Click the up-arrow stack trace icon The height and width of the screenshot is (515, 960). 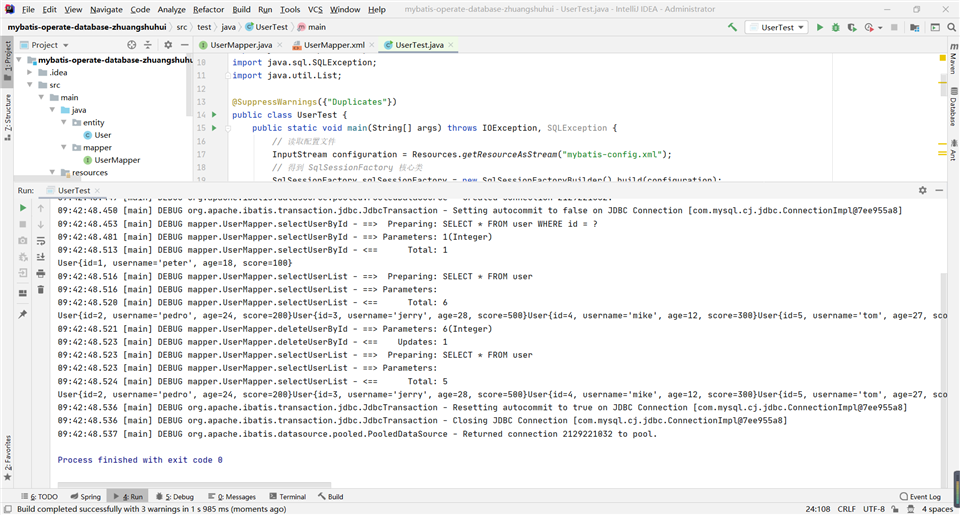coord(40,208)
